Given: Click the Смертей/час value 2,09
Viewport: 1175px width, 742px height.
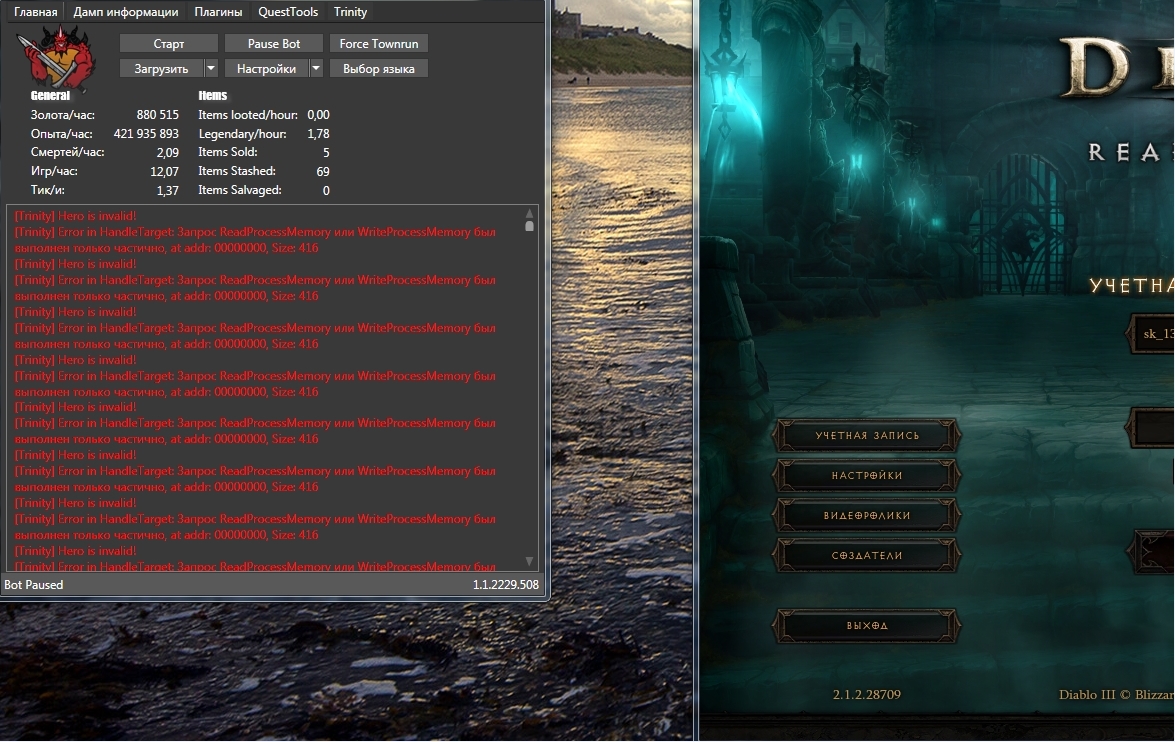Looking at the screenshot, I should click(x=168, y=152).
